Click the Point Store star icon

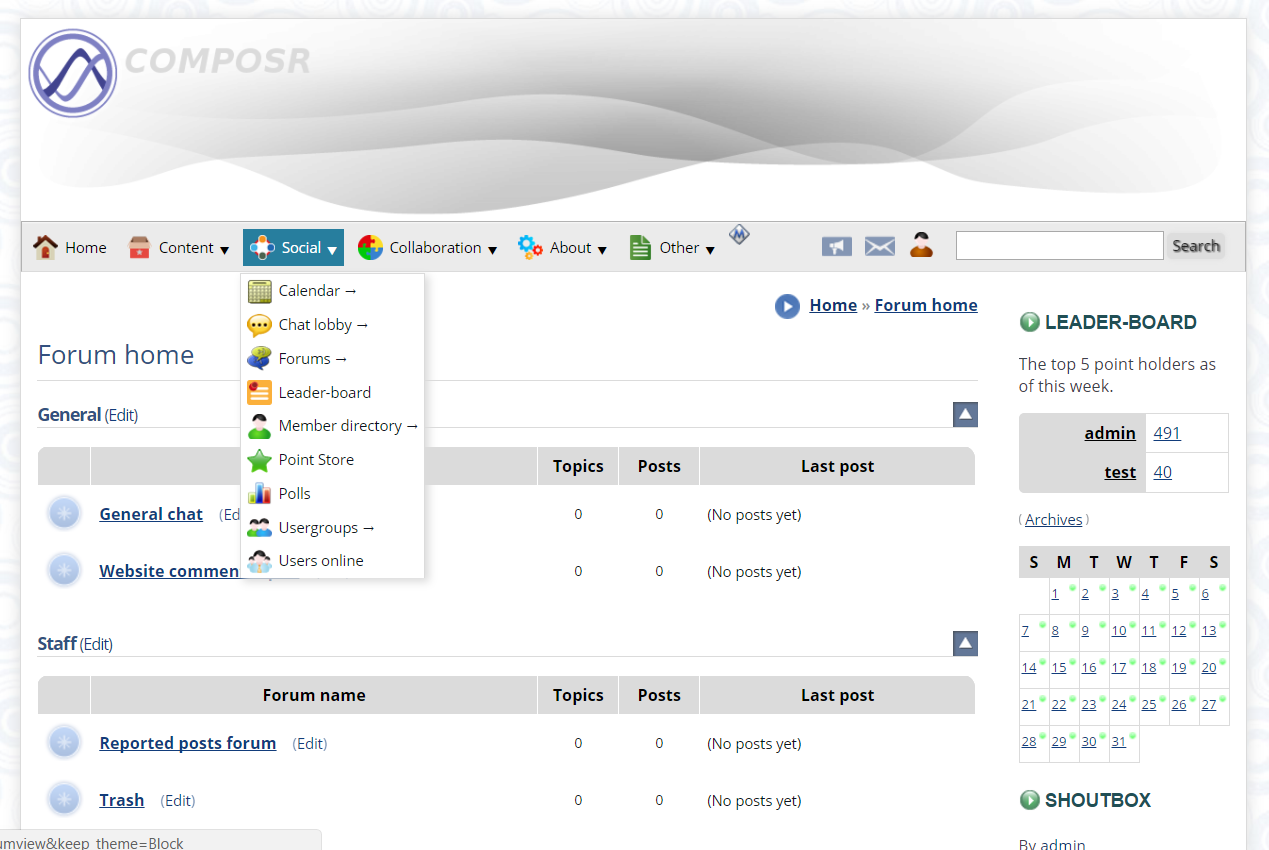pos(260,460)
